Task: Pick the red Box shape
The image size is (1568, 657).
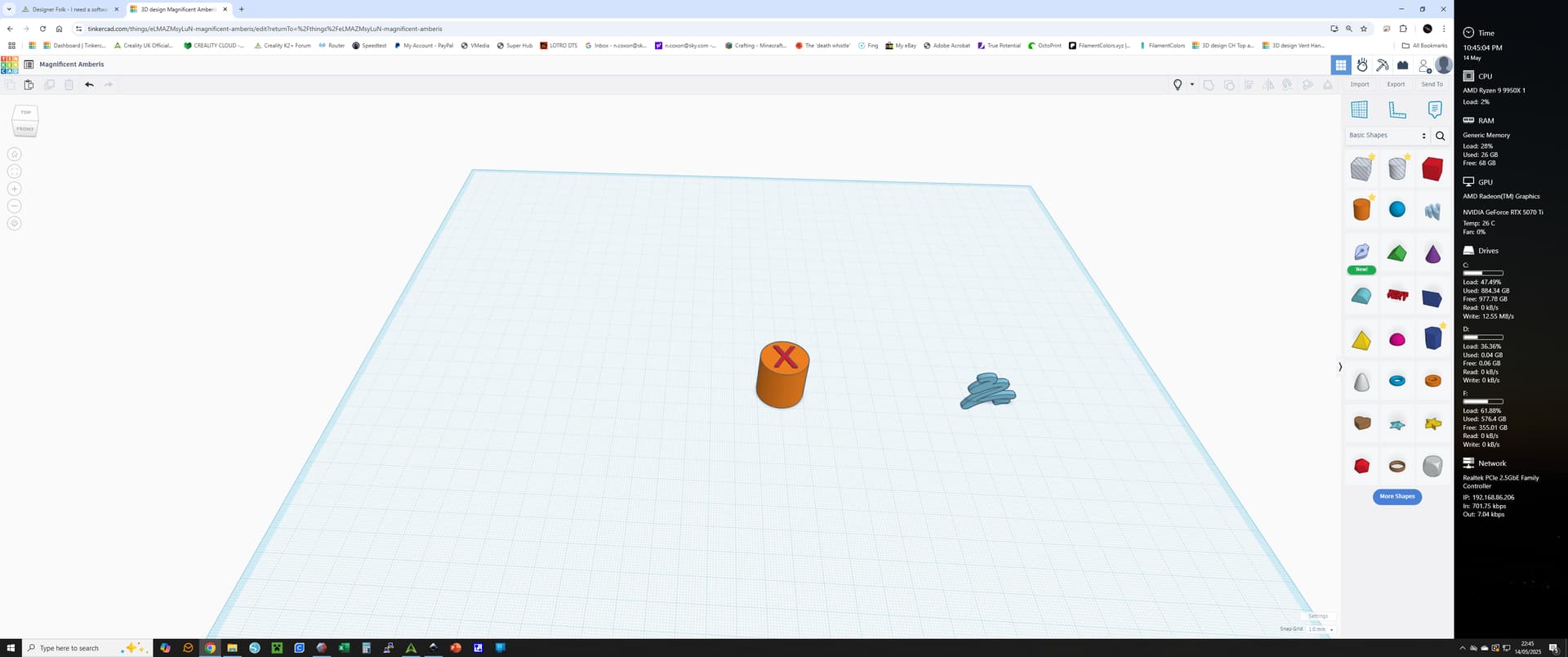Action: [x=1432, y=169]
